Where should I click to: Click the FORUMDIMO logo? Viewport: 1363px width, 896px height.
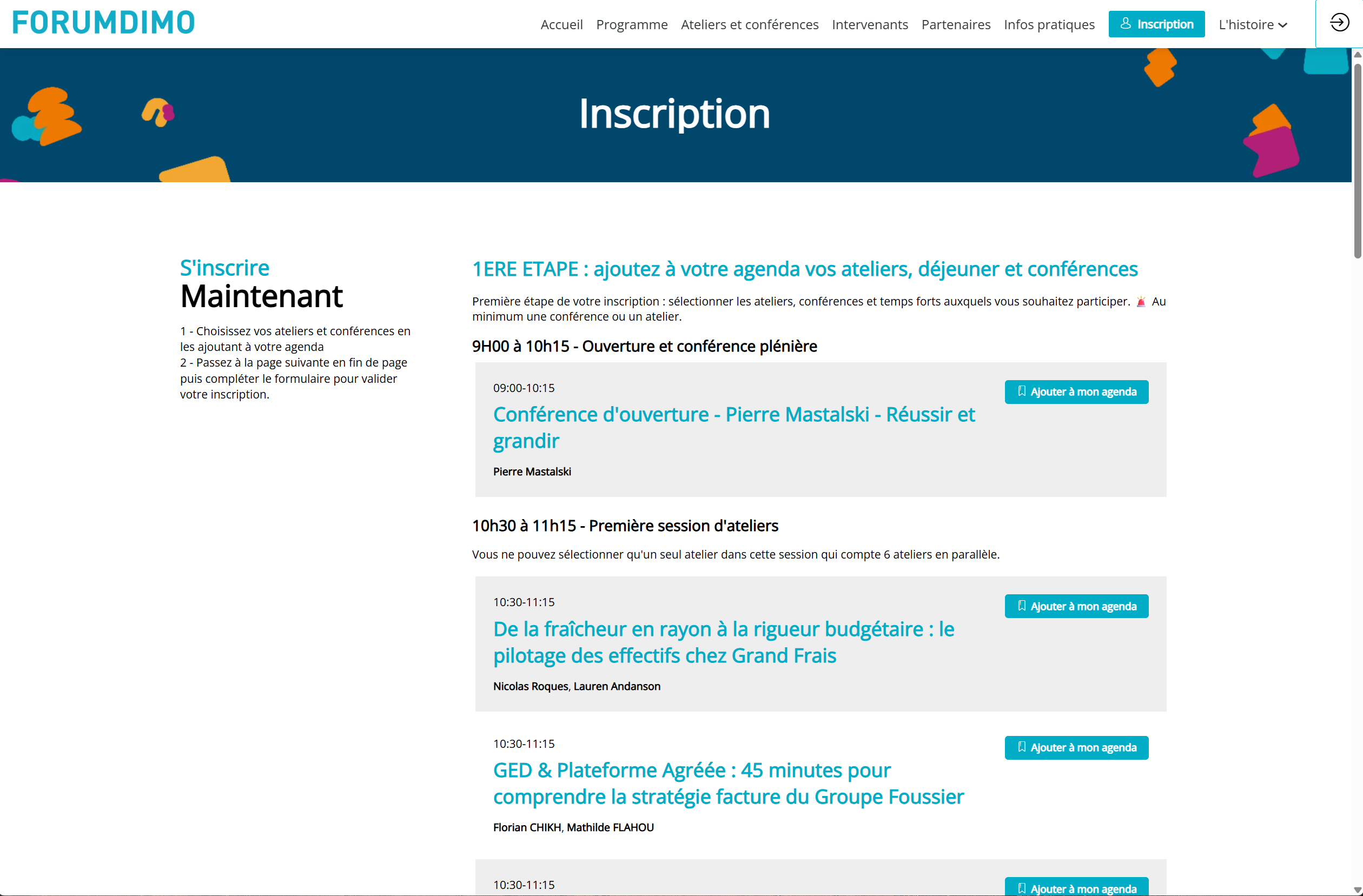[x=104, y=23]
